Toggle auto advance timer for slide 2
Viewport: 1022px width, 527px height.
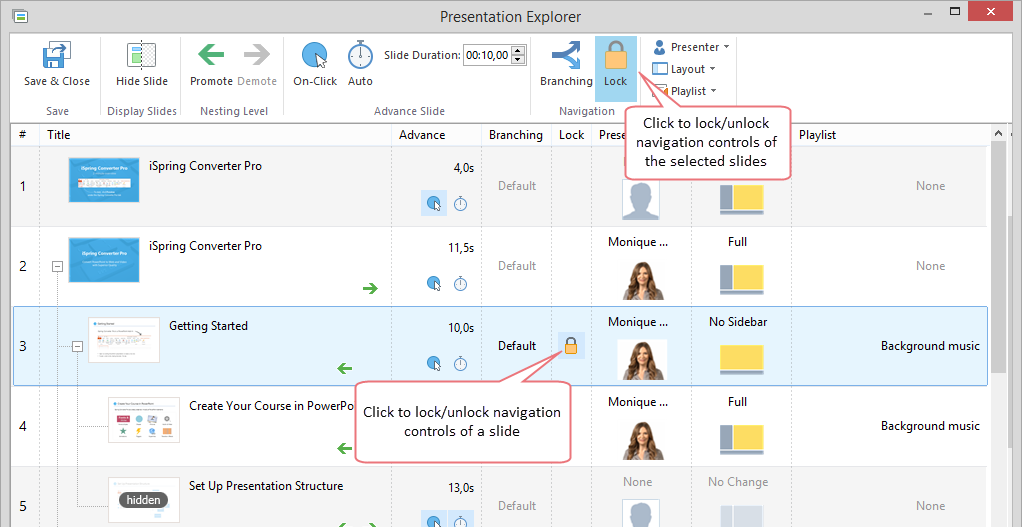(x=461, y=284)
